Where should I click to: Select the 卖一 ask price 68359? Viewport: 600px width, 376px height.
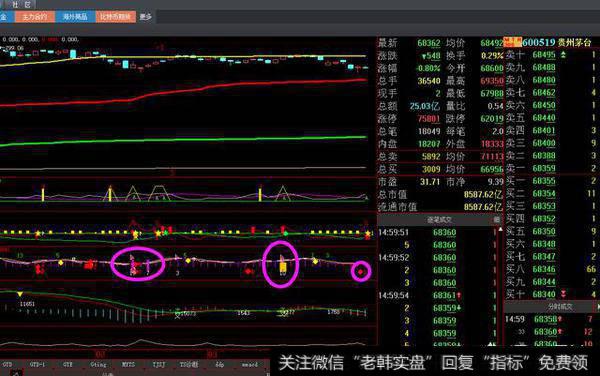click(x=544, y=168)
